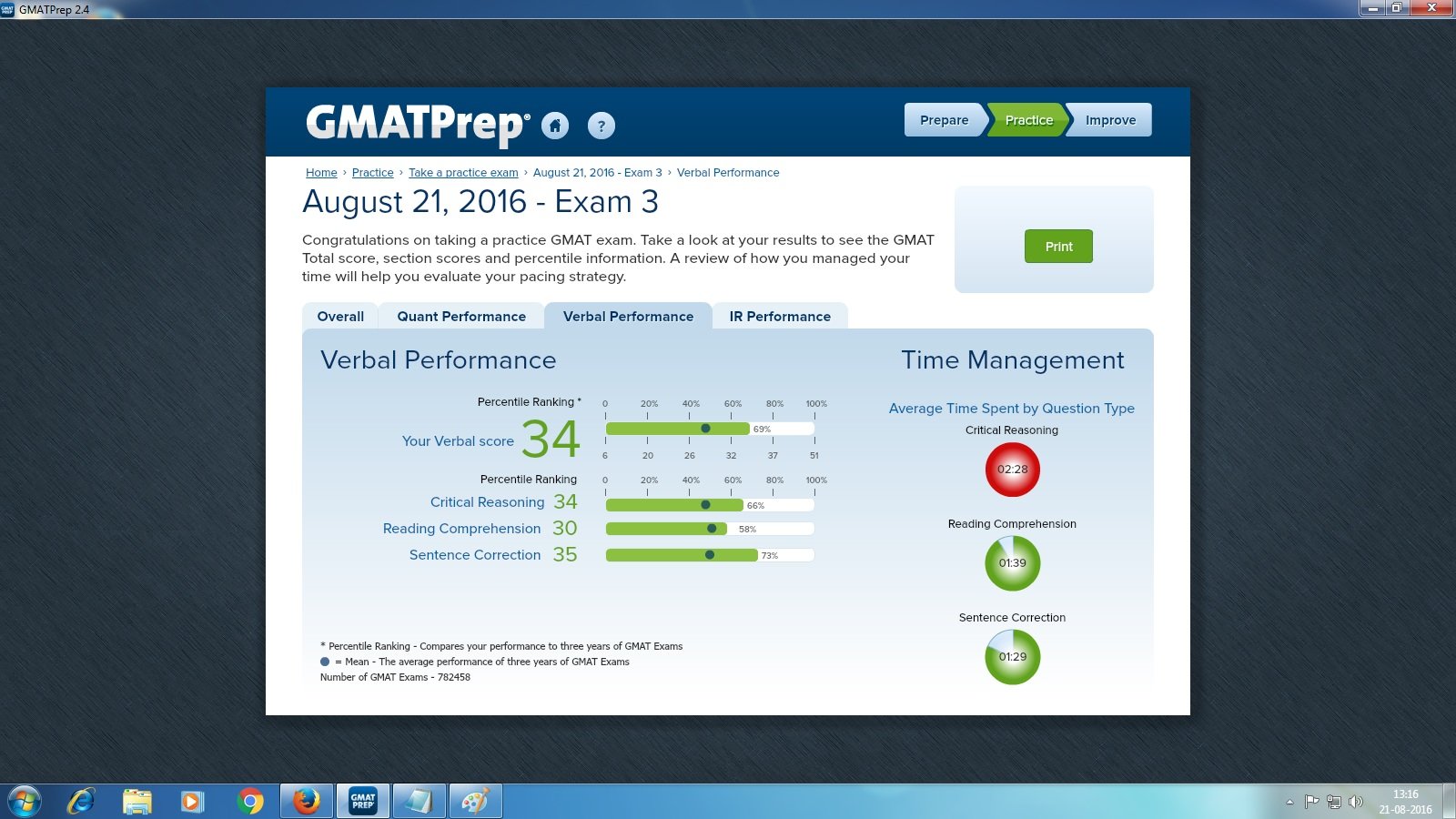This screenshot has width=1456, height=819.
Task: Click the Home breadcrumb link
Action: (x=321, y=172)
